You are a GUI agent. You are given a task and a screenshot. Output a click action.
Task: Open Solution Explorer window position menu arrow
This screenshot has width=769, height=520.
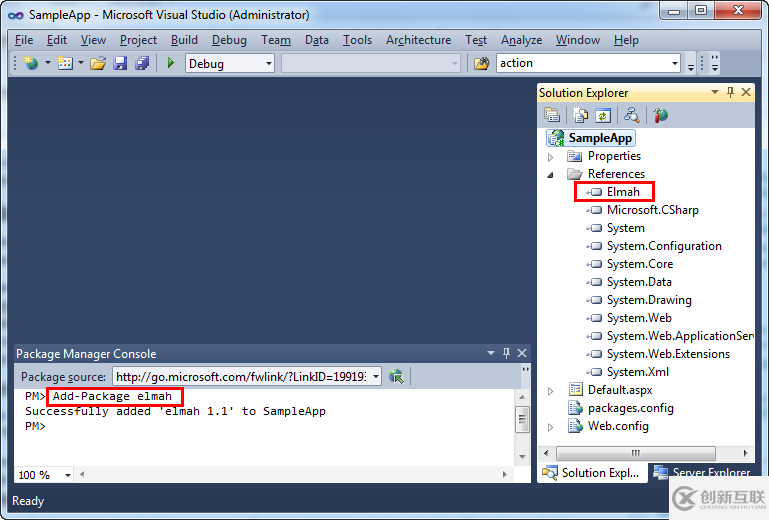click(x=715, y=92)
